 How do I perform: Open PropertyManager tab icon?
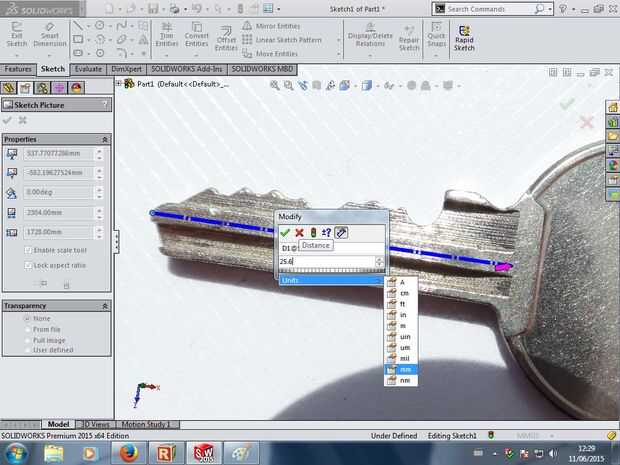[25, 87]
